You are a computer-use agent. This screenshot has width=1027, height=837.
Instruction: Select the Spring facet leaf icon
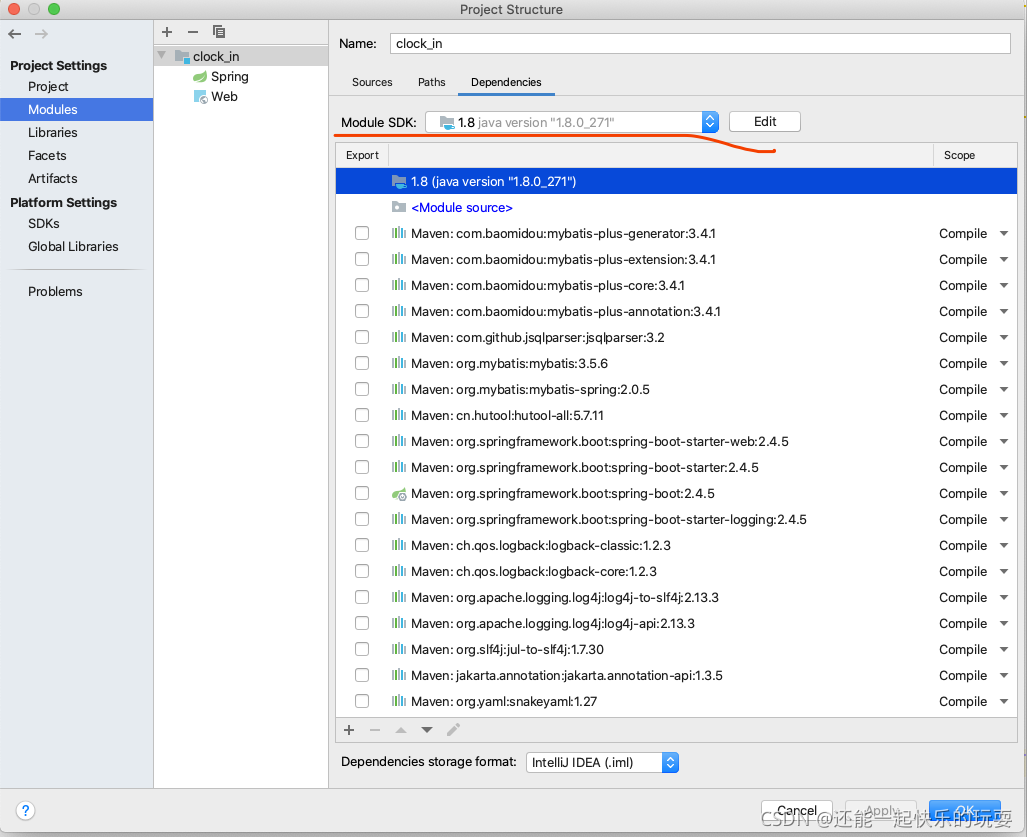200,77
